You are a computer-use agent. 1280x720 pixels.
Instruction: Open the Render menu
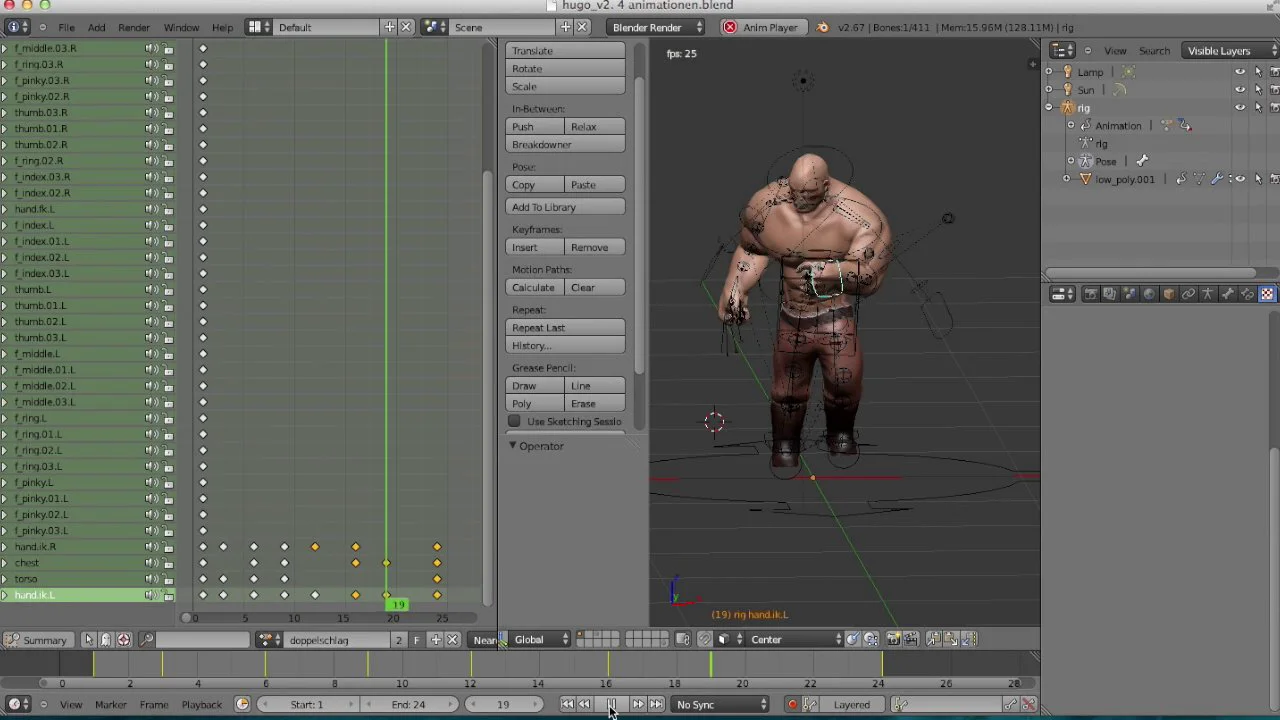[134, 27]
